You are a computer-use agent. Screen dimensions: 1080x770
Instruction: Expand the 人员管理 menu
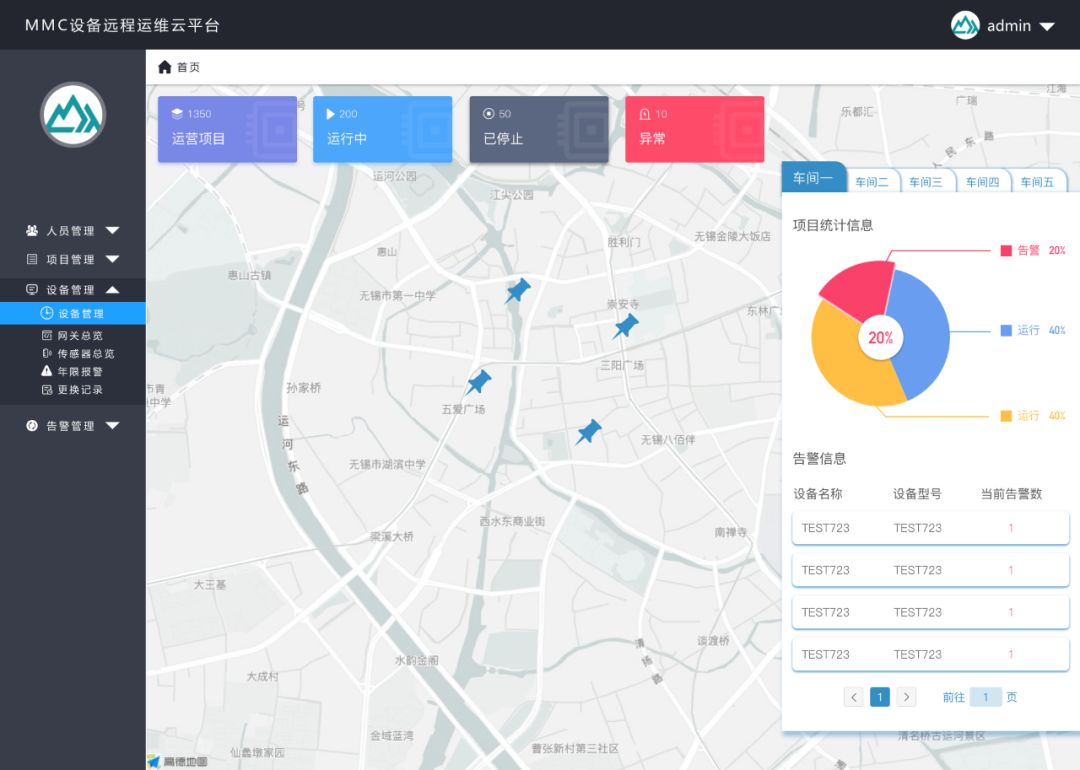pos(73,231)
